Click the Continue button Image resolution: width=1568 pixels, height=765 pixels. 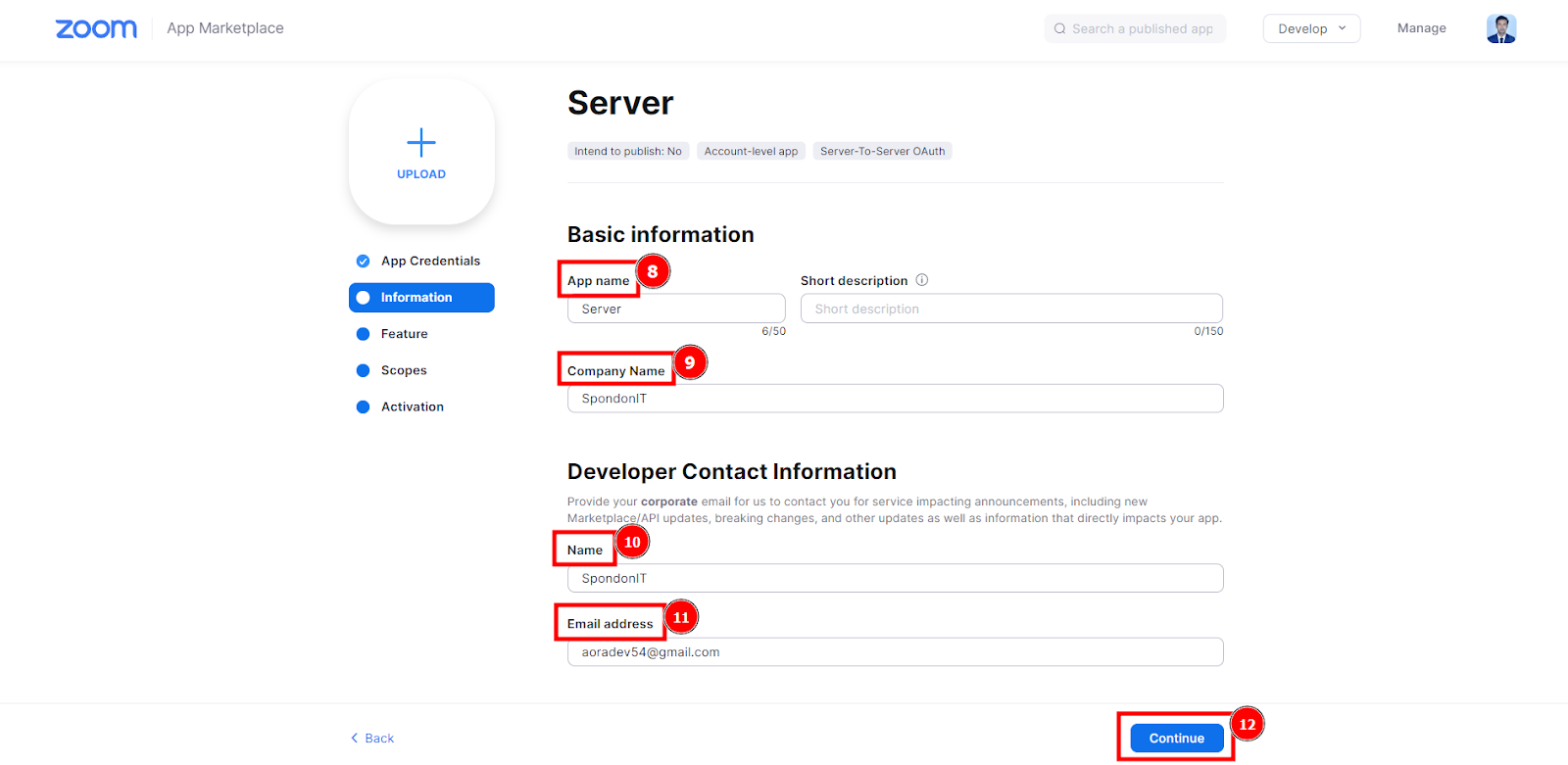coord(1177,739)
